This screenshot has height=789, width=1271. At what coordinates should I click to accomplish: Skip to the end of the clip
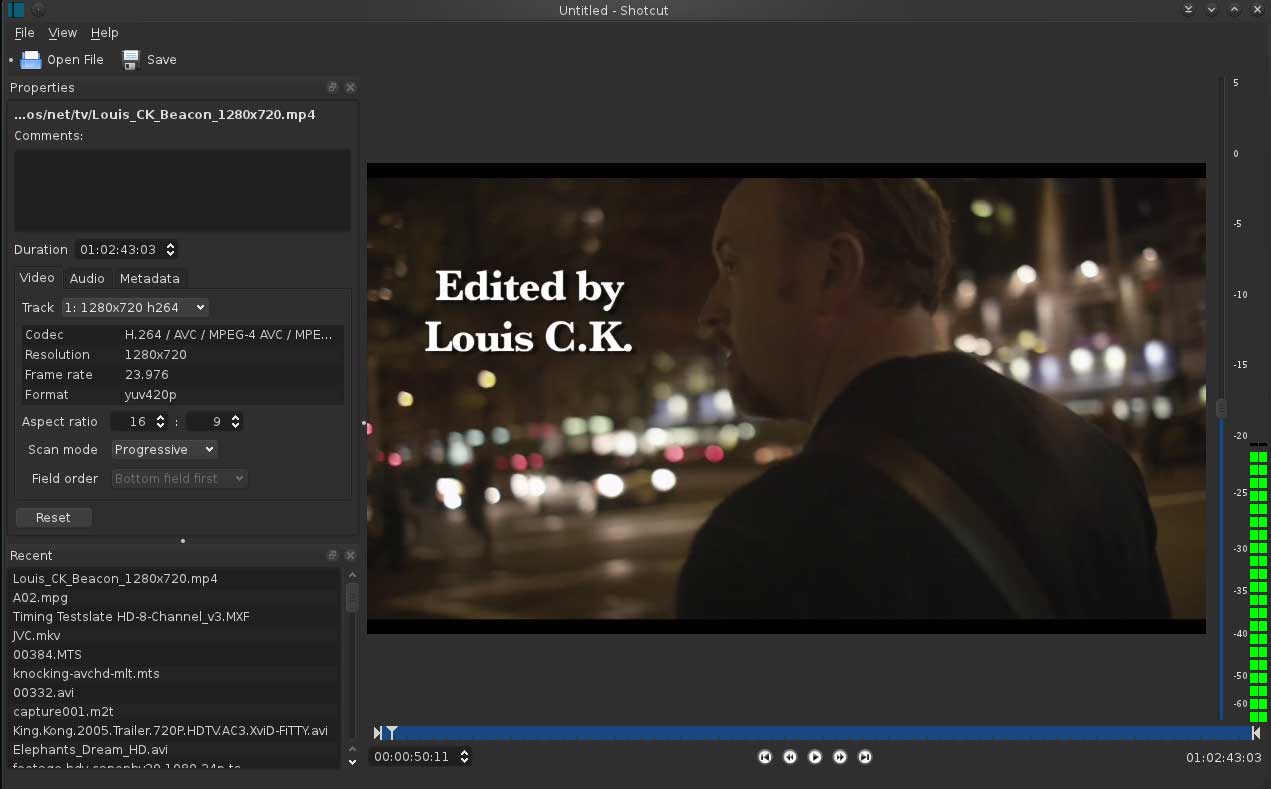pos(865,757)
